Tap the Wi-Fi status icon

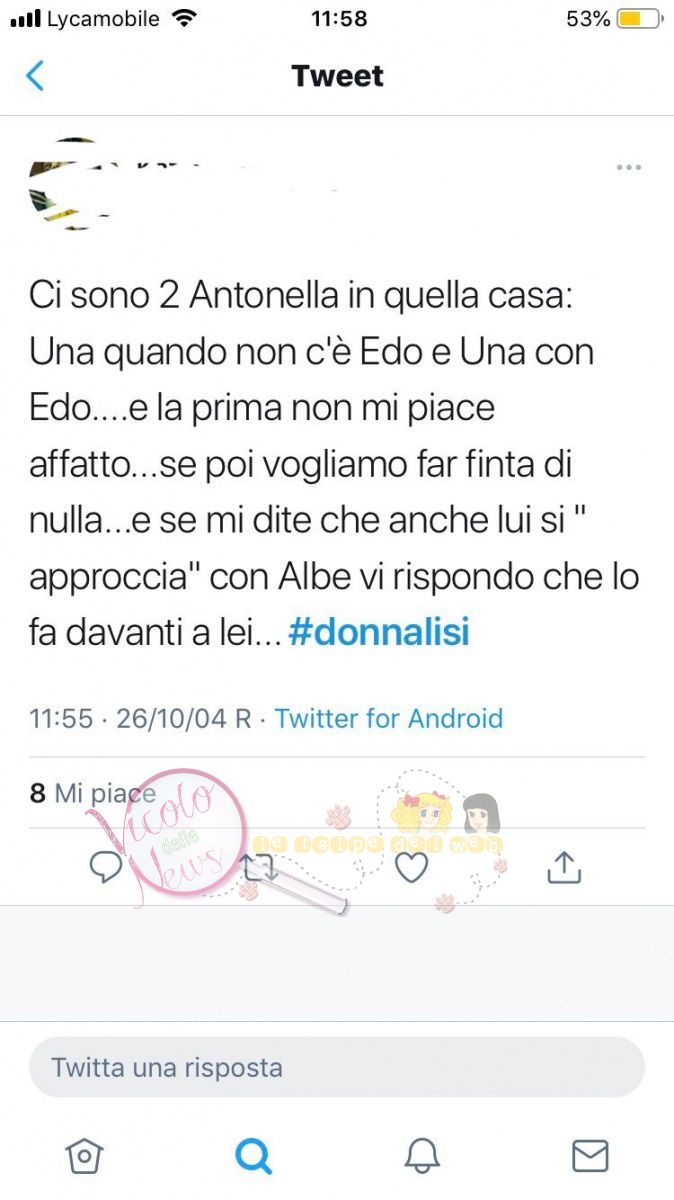pyautogui.click(x=184, y=18)
